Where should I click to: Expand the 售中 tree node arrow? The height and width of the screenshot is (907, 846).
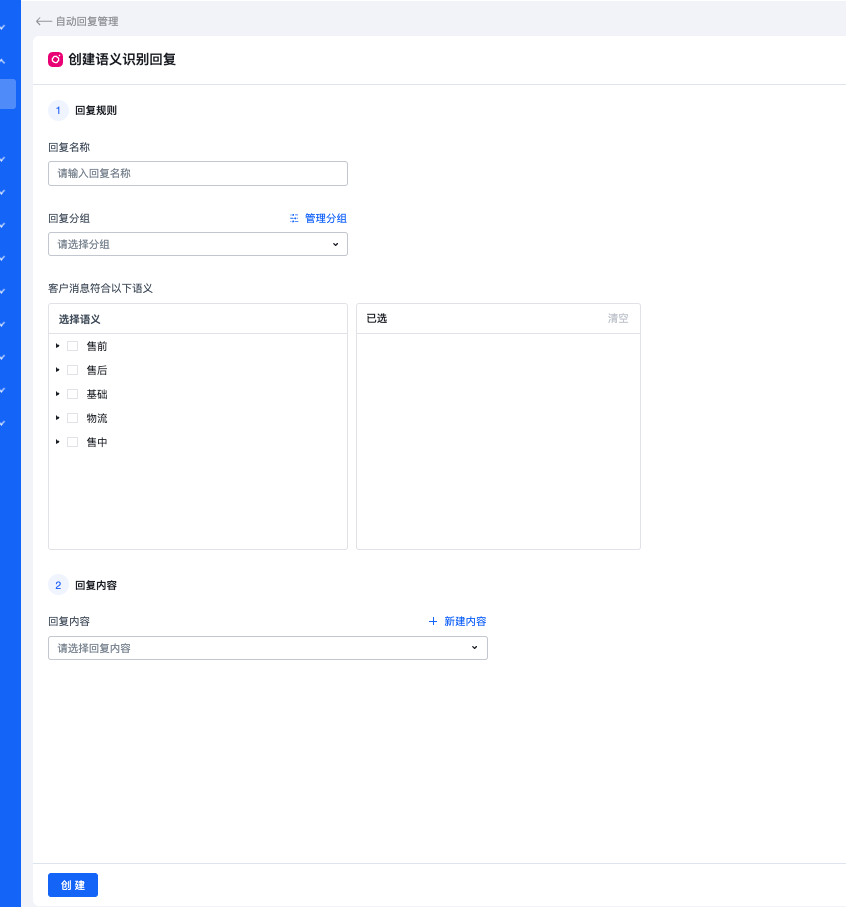pyautogui.click(x=57, y=442)
